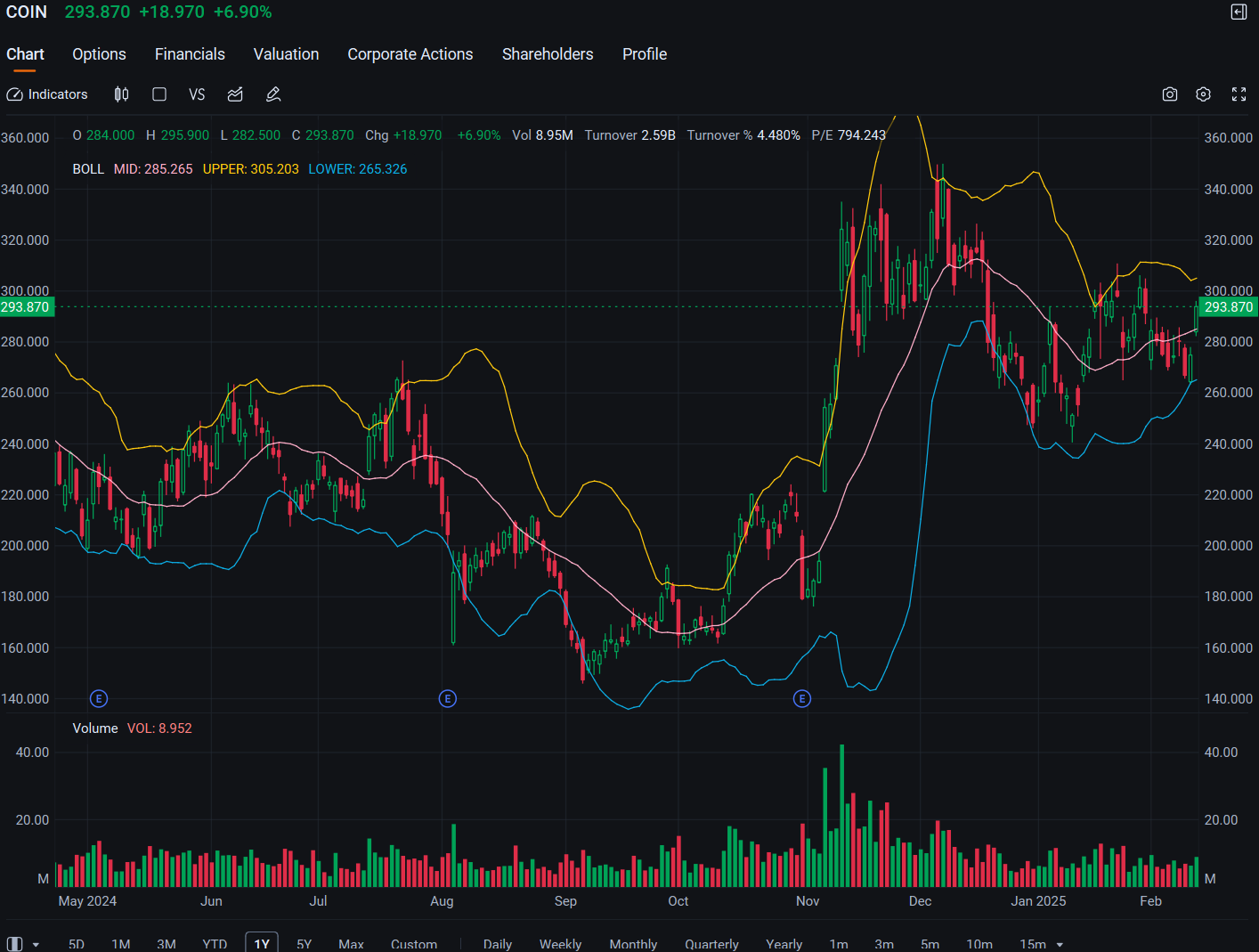Click the area chart overlay icon
Screen dimensions: 1259x952
point(235,94)
